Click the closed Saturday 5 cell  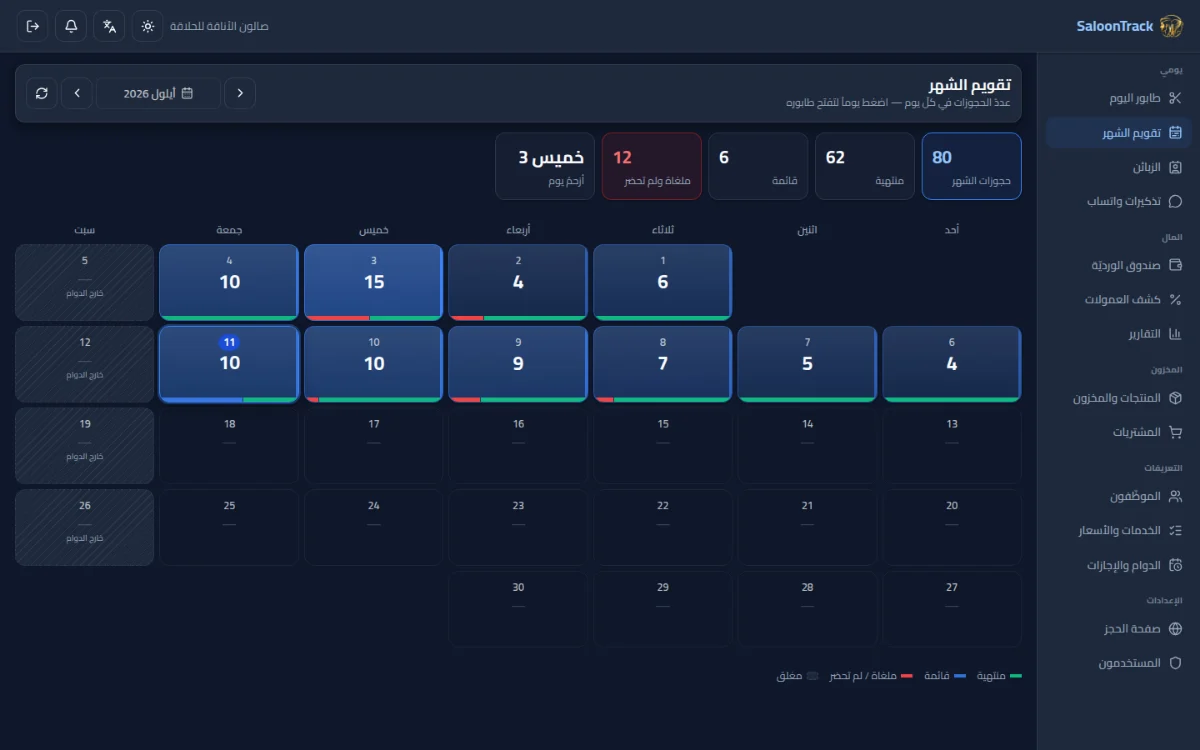tap(85, 283)
